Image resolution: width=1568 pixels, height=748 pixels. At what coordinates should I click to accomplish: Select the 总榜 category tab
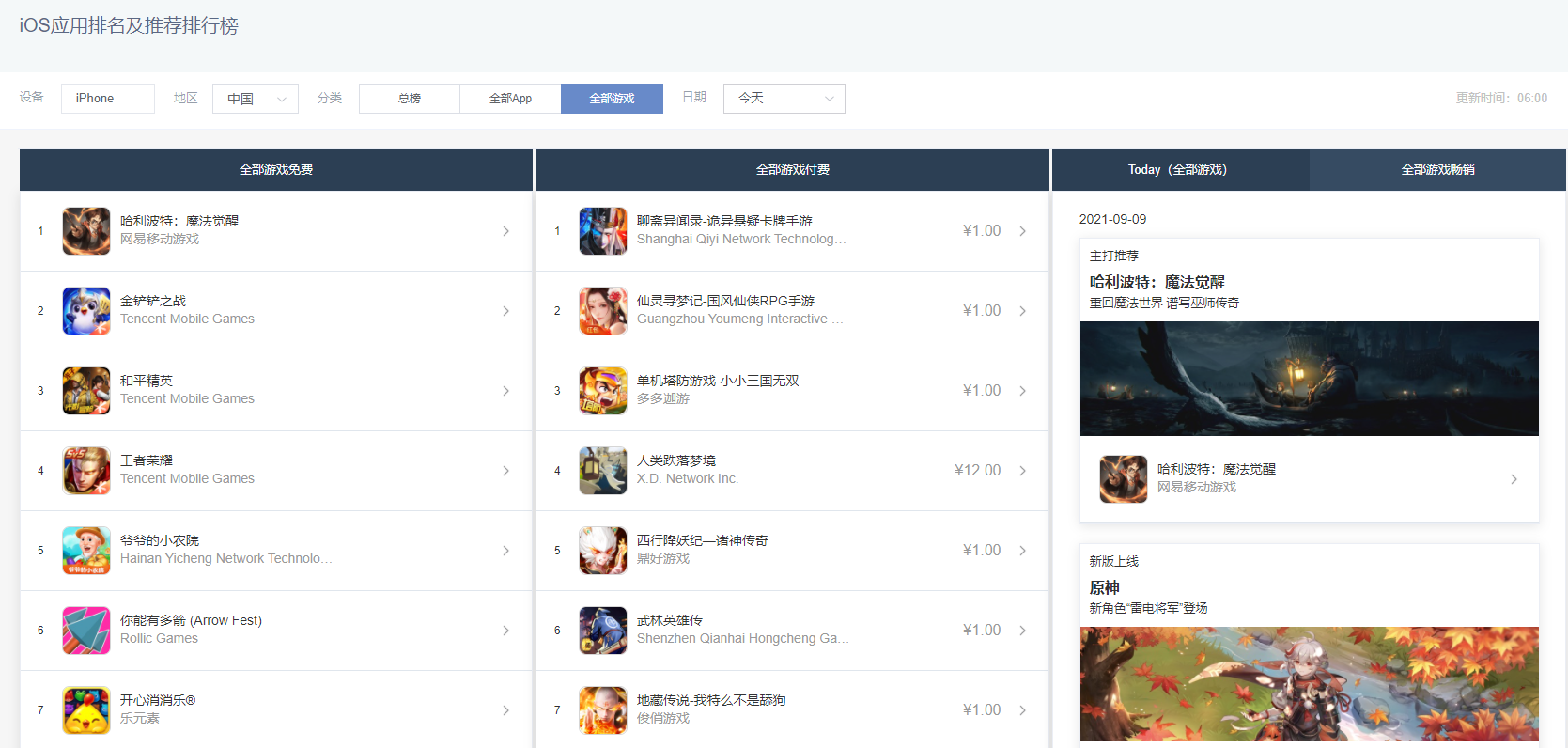(x=410, y=99)
